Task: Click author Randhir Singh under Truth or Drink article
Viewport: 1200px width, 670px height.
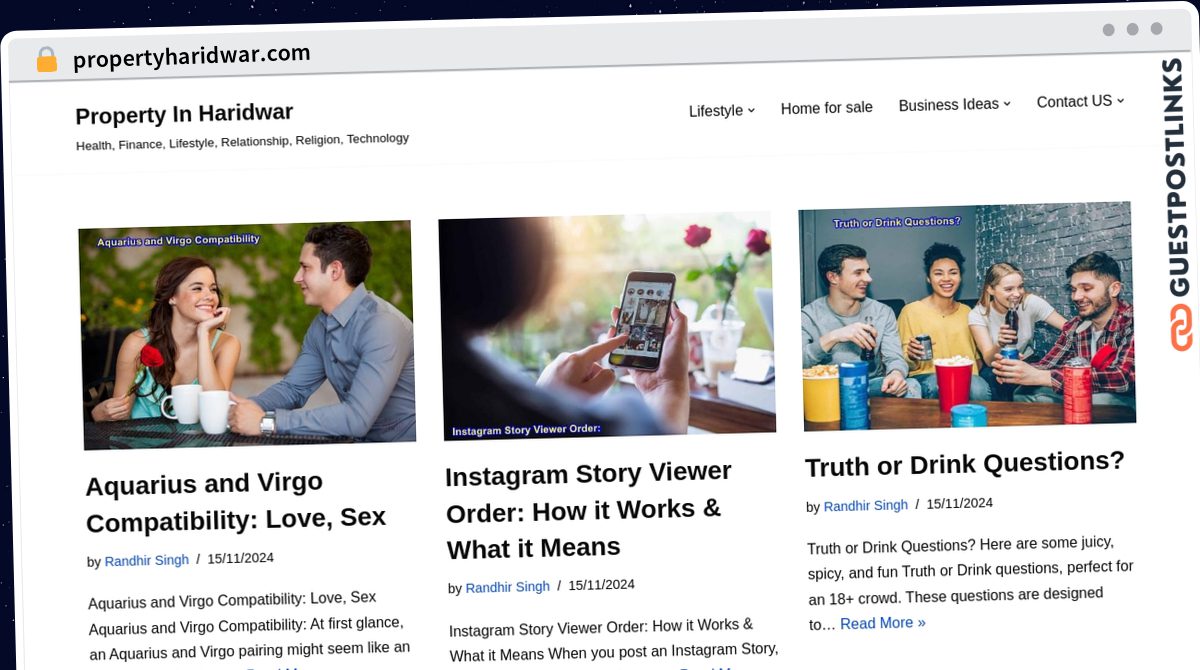Action: click(865, 506)
